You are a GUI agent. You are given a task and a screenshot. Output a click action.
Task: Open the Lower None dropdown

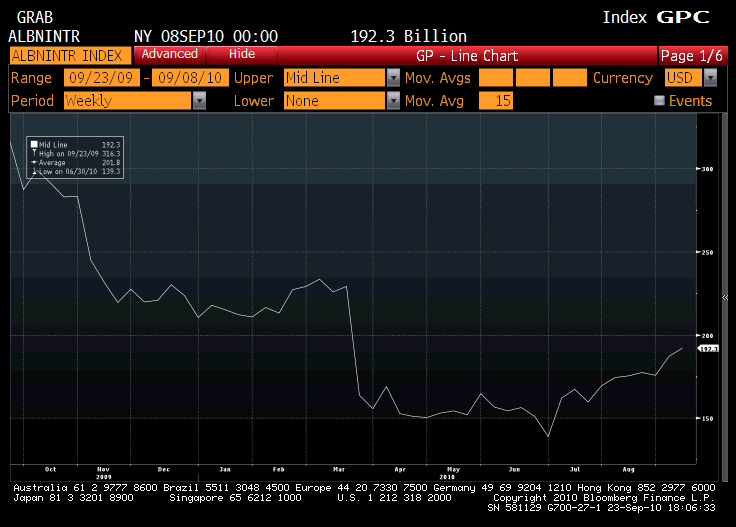point(393,100)
